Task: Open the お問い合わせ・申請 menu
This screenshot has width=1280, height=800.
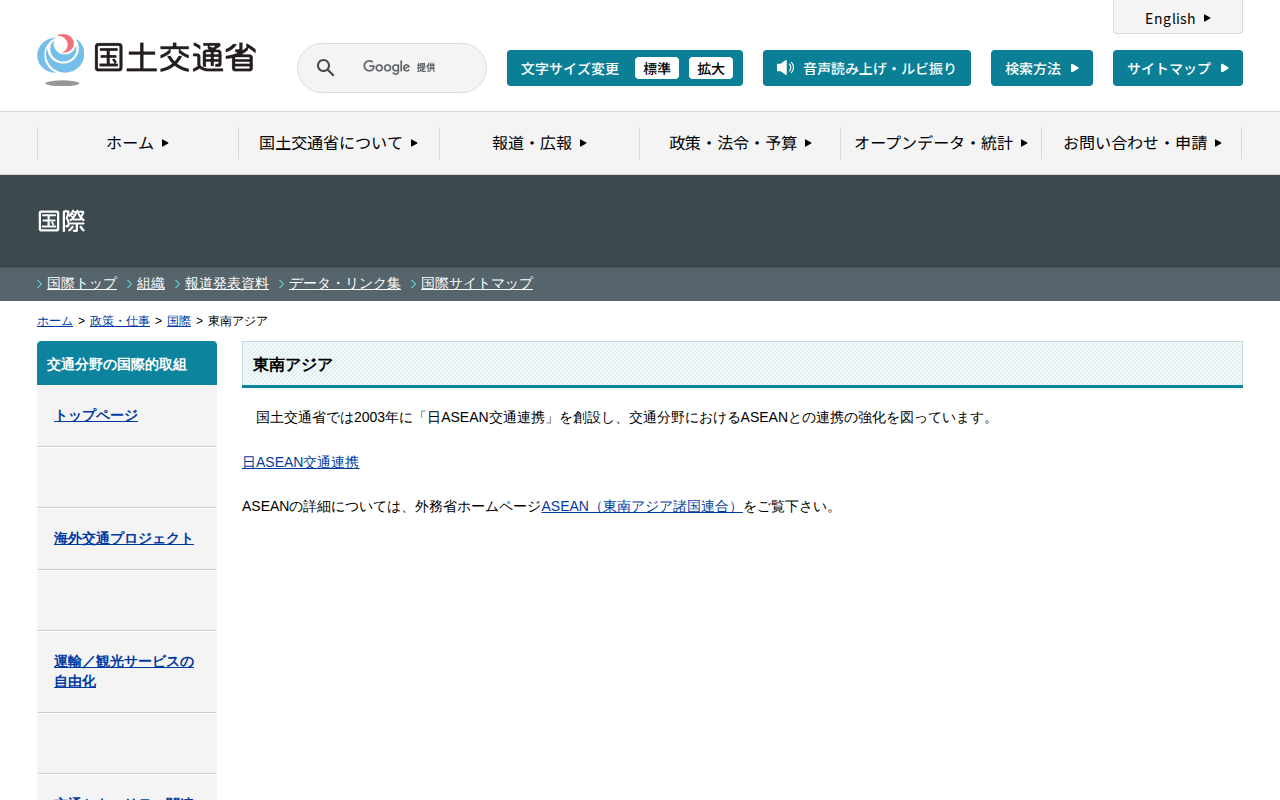Action: [x=1141, y=143]
